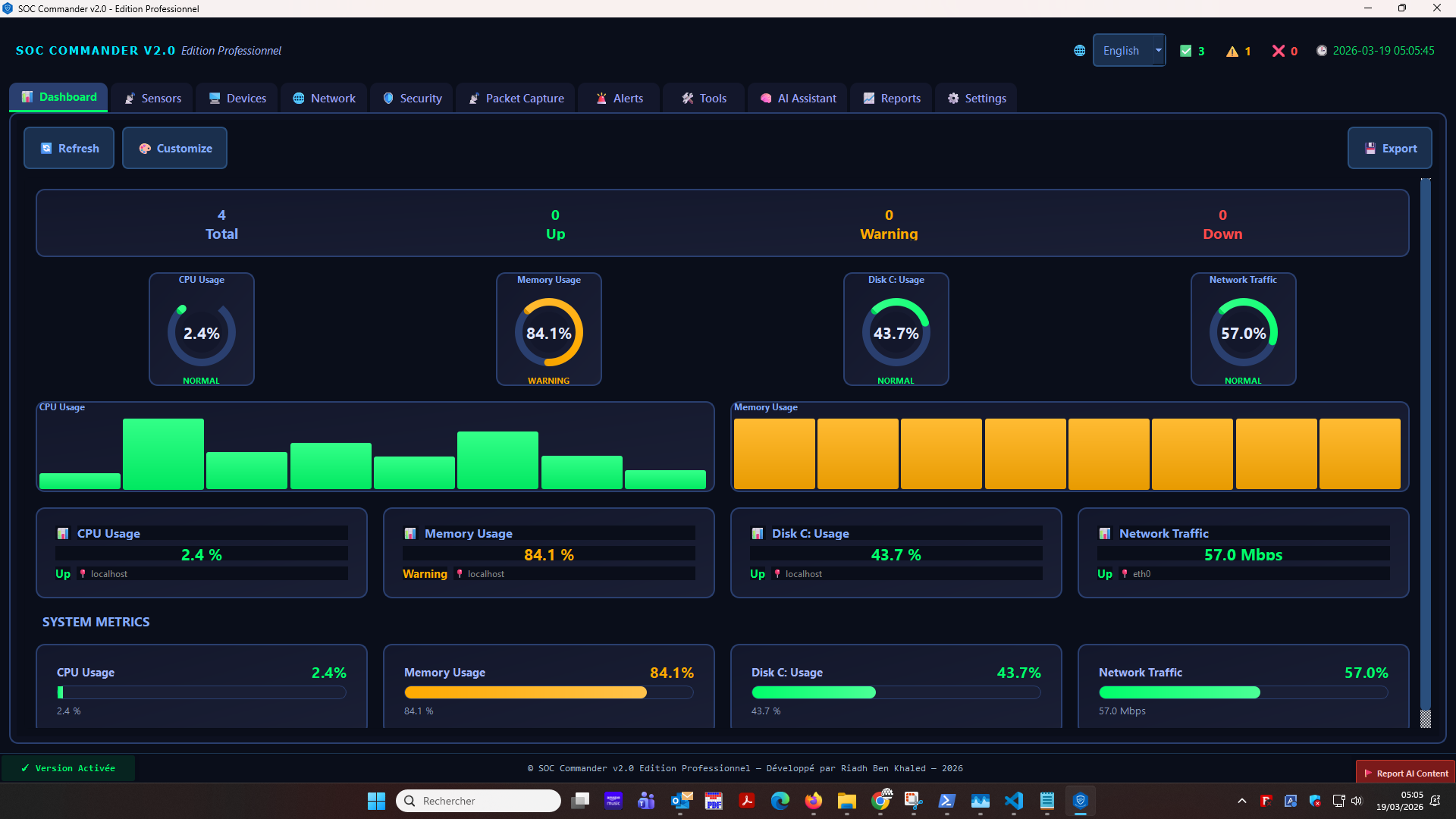This screenshot has height=819, width=1456.
Task: Click the chart icon in the Memory Usage card
Action: (x=410, y=534)
